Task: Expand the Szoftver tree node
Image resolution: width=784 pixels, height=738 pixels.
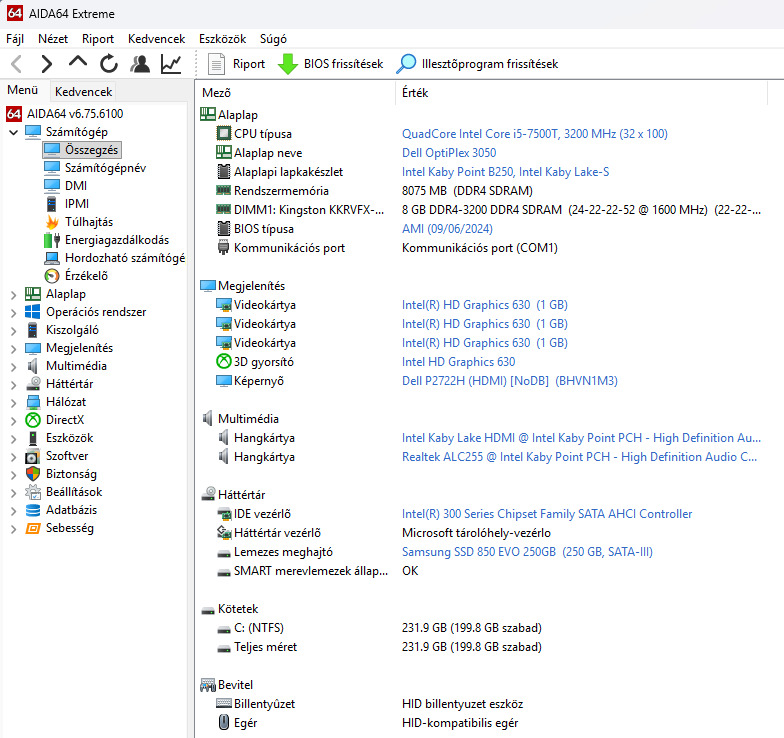Action: [14, 456]
